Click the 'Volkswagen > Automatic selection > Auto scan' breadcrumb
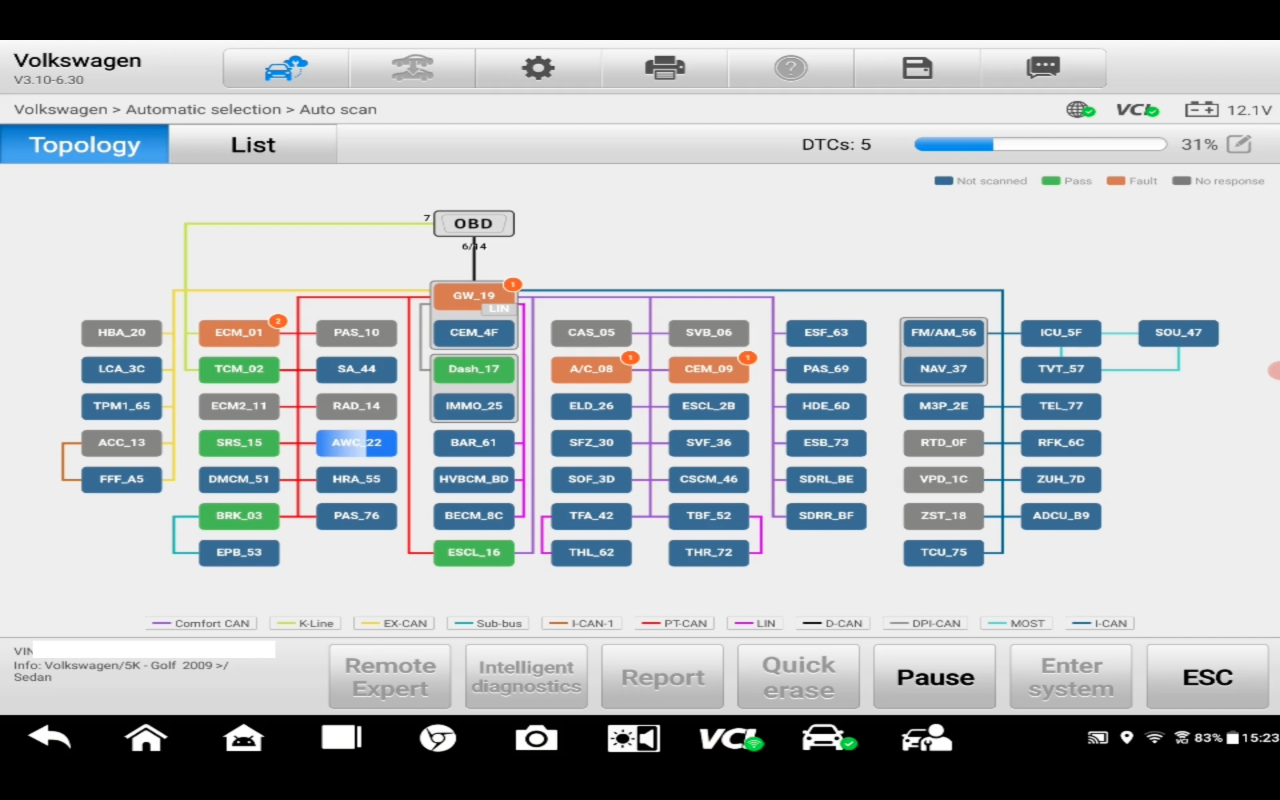 (x=195, y=110)
